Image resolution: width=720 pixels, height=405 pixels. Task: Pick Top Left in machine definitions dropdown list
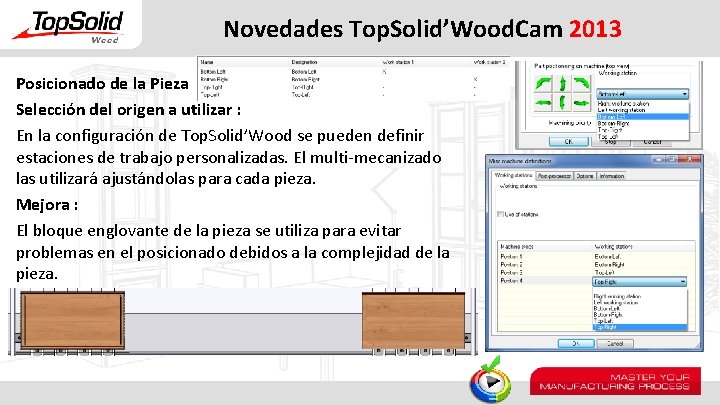point(640,321)
